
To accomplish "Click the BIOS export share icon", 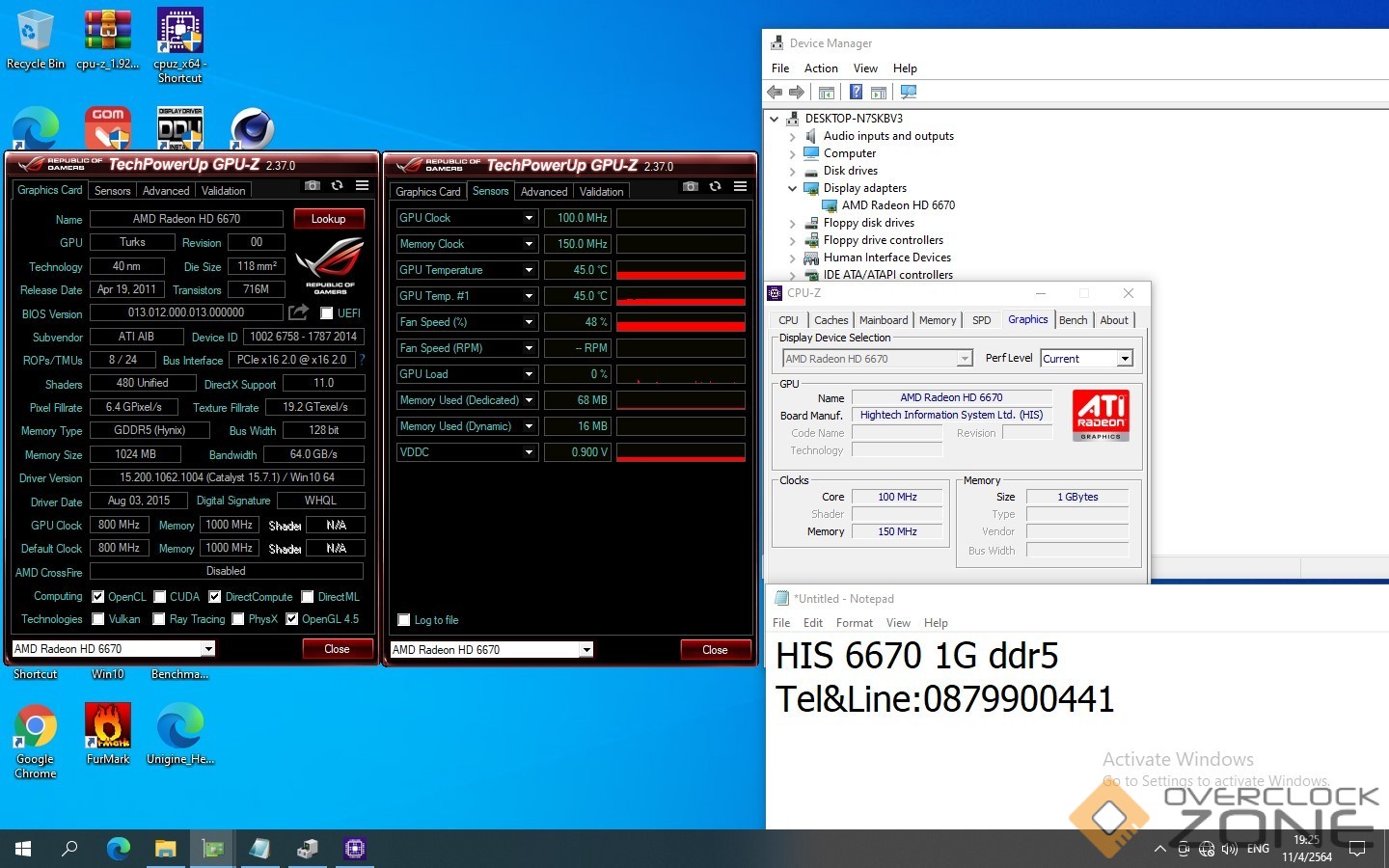I will point(299,312).
